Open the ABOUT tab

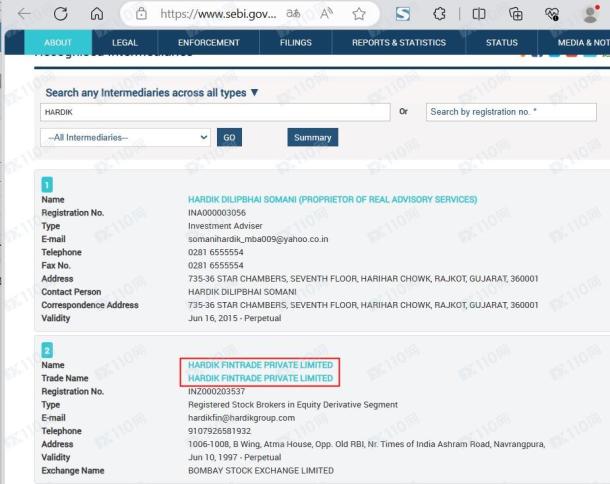(58, 42)
